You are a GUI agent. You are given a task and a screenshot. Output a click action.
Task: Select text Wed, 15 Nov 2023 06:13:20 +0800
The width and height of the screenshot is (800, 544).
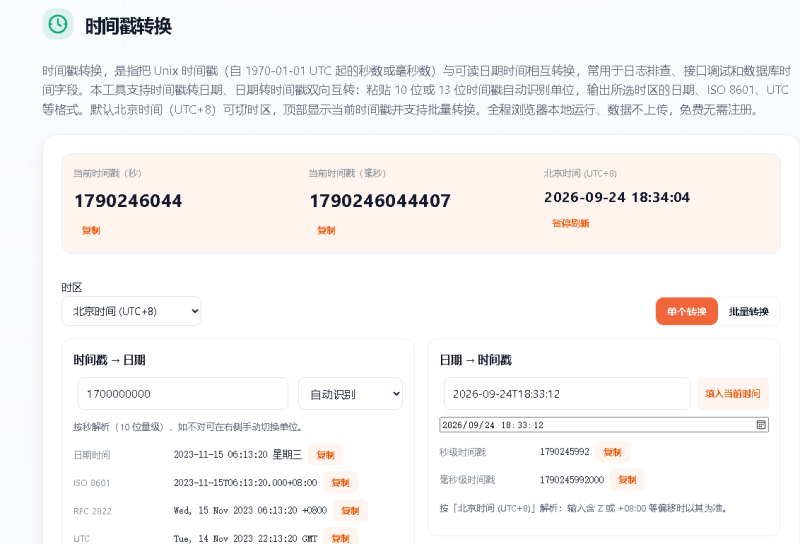[x=250, y=510]
